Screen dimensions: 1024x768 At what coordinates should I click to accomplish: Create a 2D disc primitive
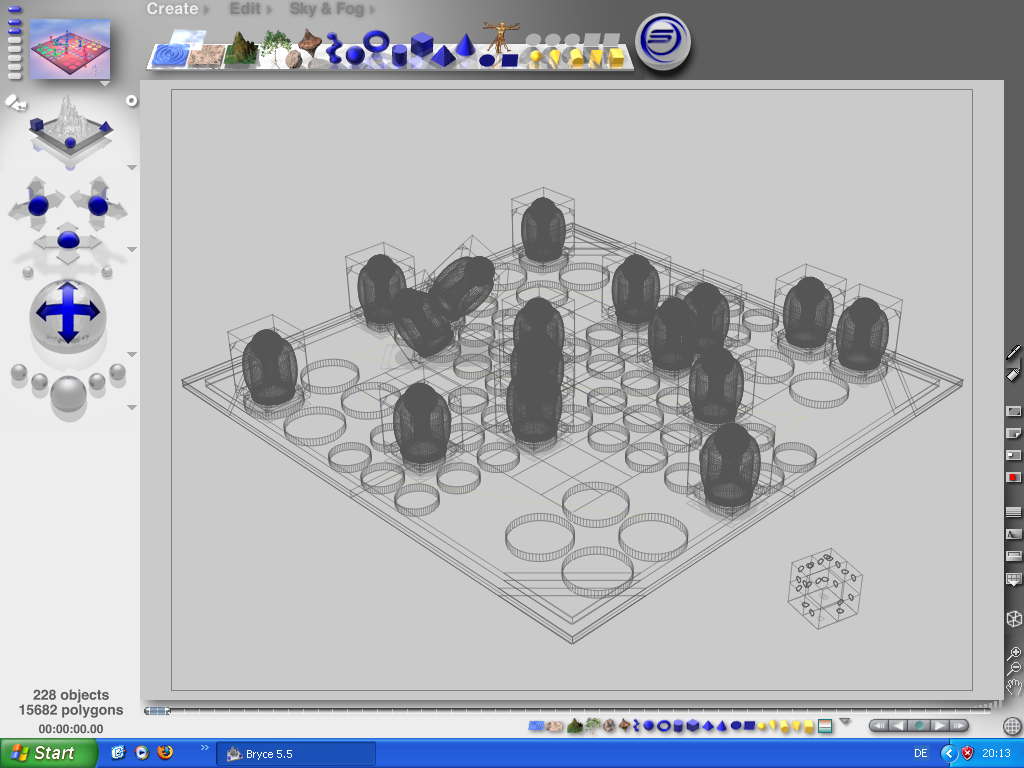pos(487,61)
